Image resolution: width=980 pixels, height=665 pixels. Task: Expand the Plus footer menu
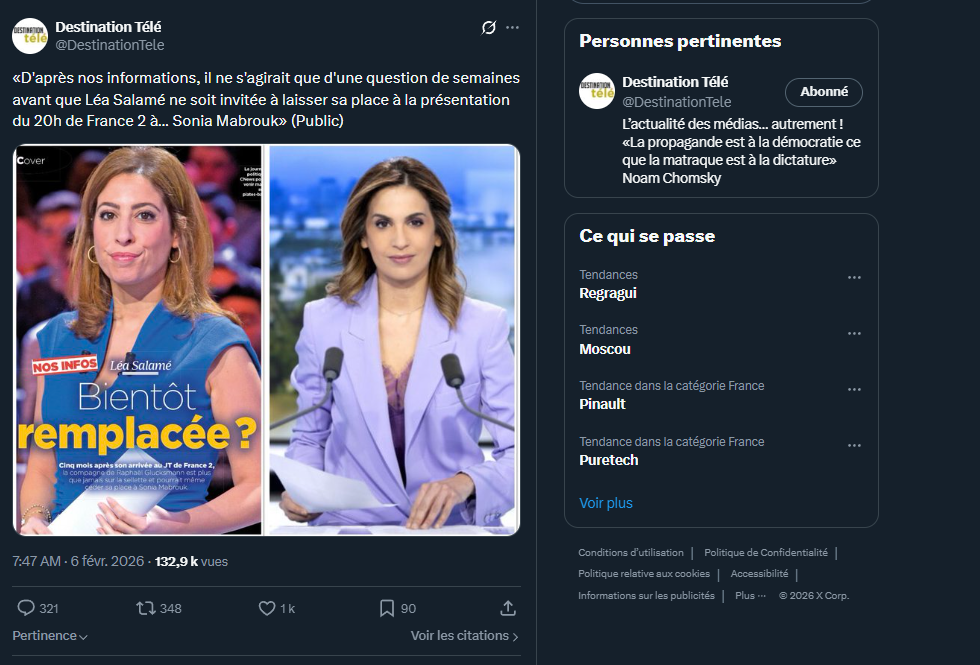pyautogui.click(x=750, y=595)
